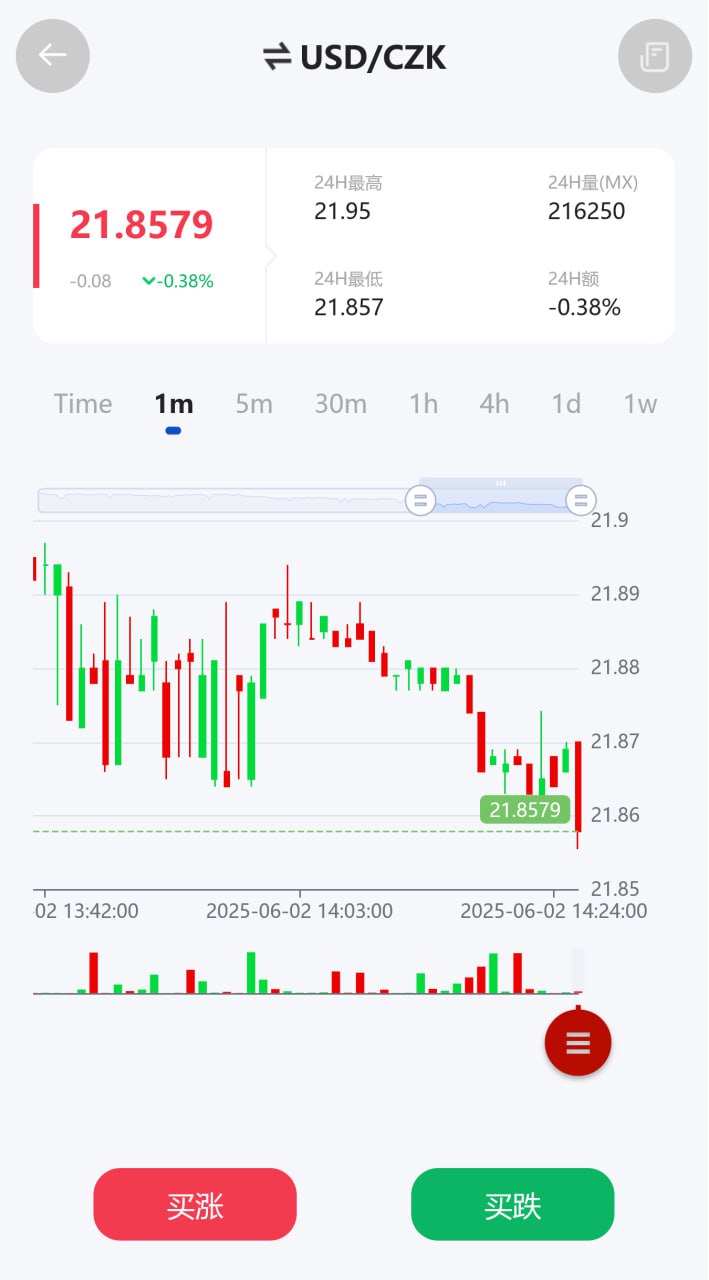The image size is (709, 1280).
Task: Click the green 21.8579 price label on chart
Action: (525, 809)
